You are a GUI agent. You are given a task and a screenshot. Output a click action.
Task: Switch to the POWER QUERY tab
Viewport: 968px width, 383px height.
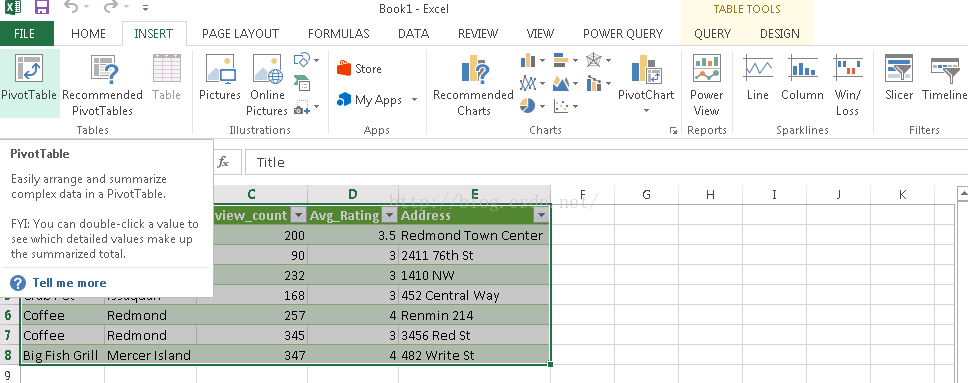pyautogui.click(x=623, y=33)
